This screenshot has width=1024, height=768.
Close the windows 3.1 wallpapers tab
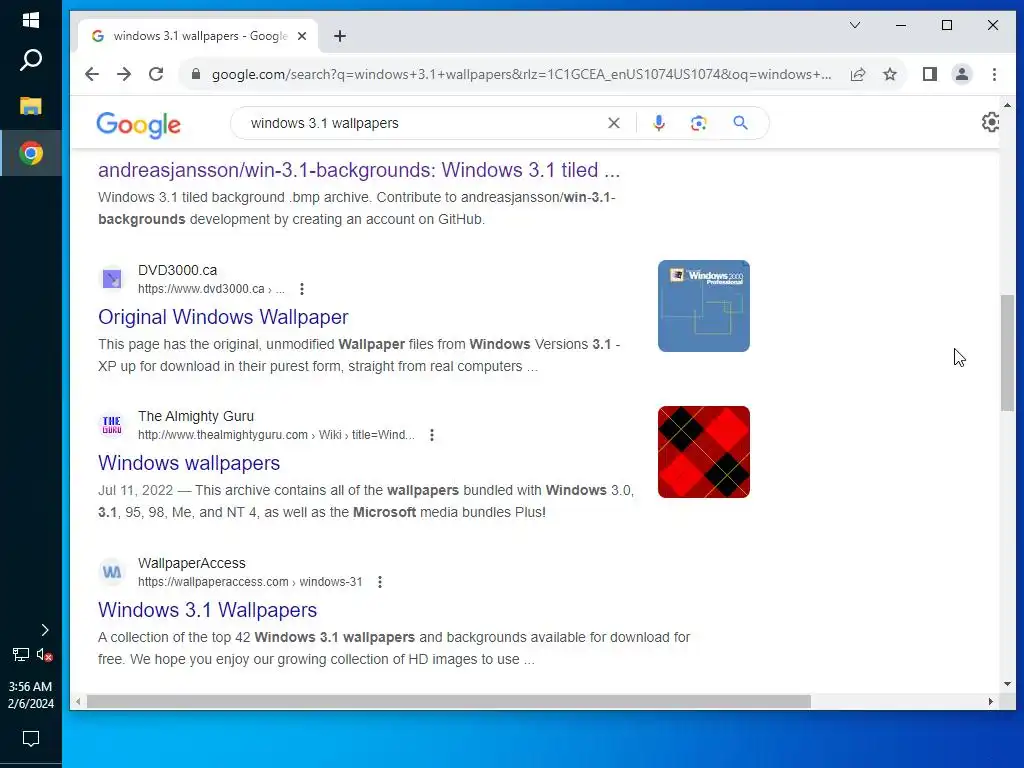tap(302, 37)
